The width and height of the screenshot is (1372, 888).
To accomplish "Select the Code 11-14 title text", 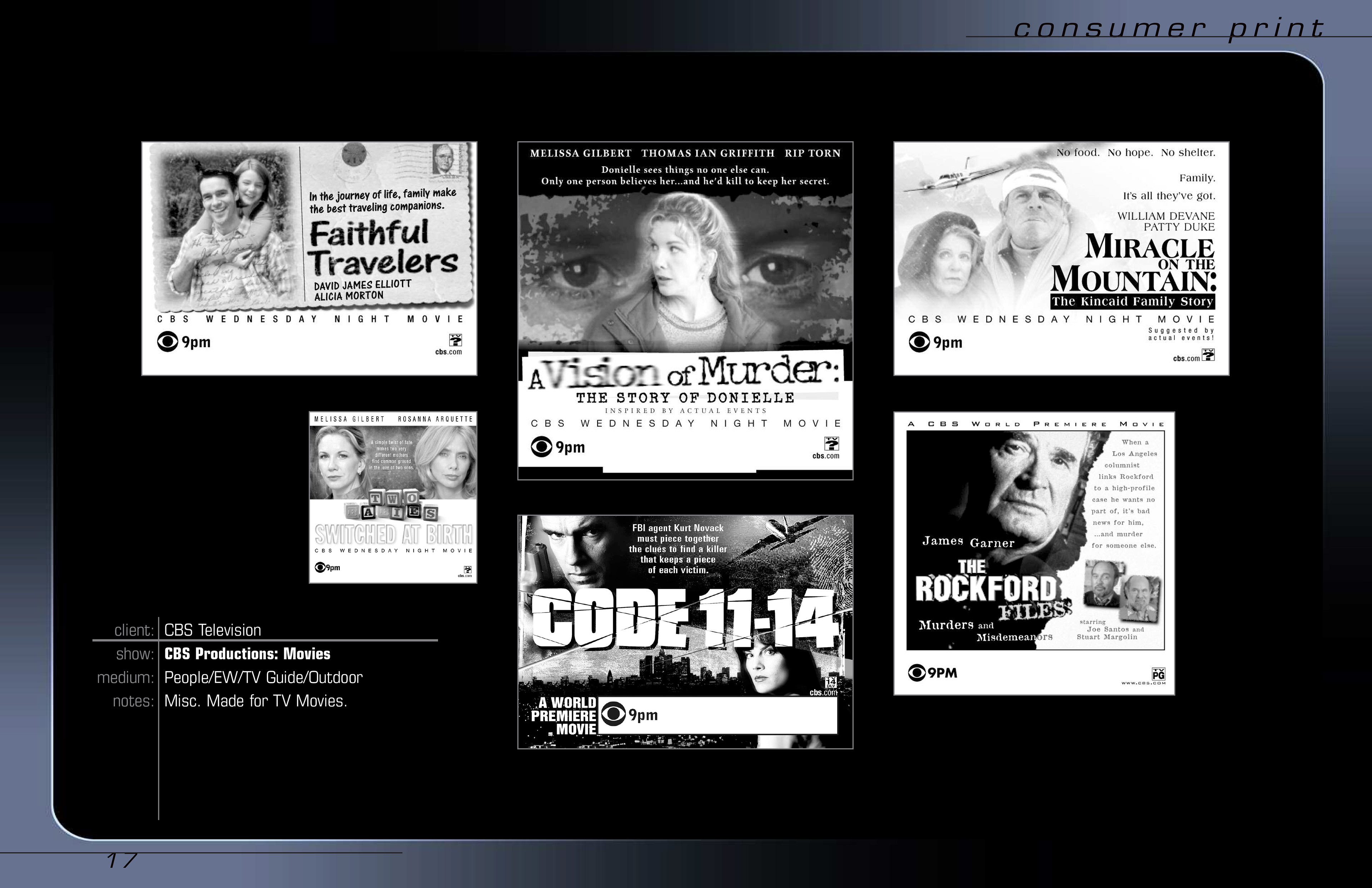I will [x=684, y=619].
